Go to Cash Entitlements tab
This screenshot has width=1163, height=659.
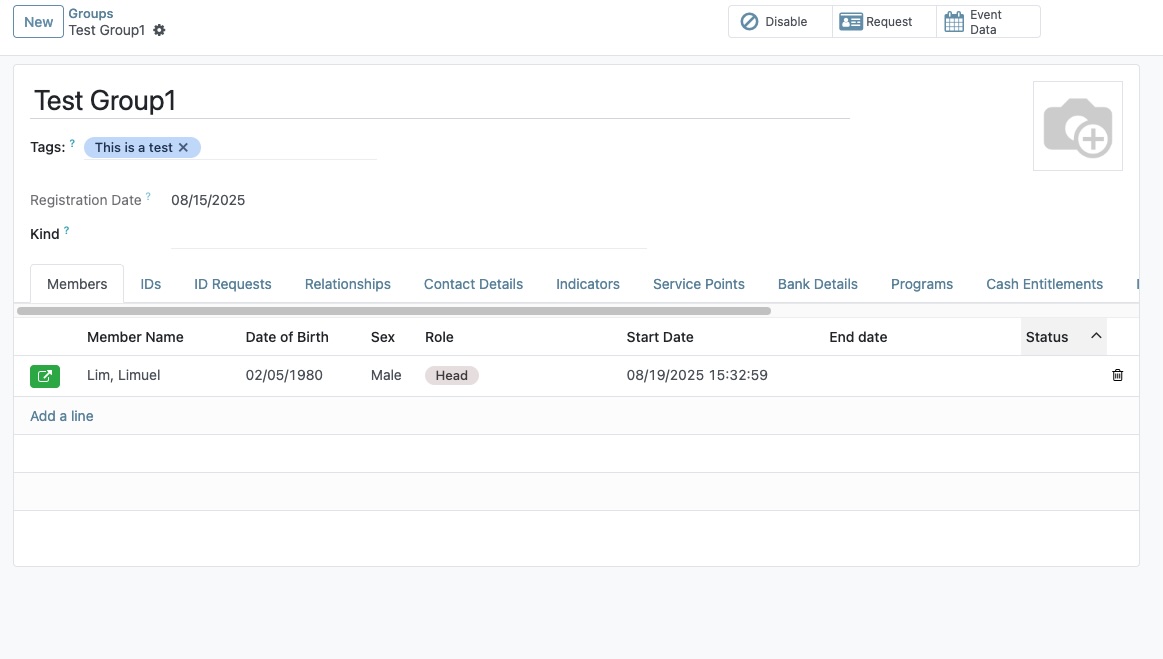pyautogui.click(x=1044, y=284)
